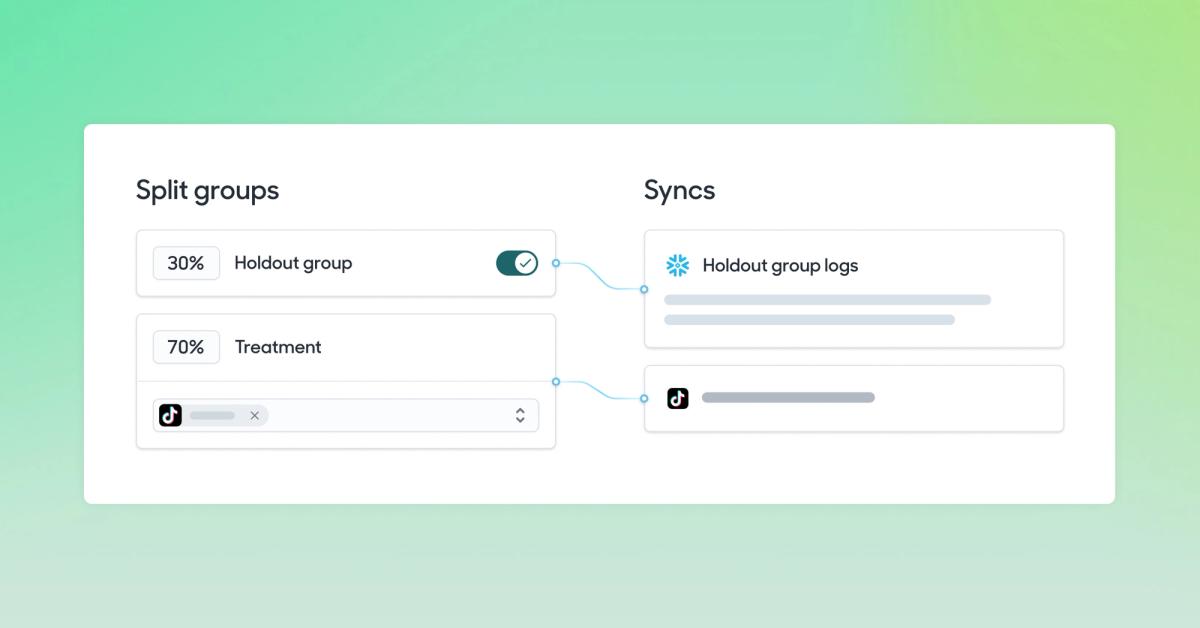Toggle the switch on the Holdout group row

point(516,263)
